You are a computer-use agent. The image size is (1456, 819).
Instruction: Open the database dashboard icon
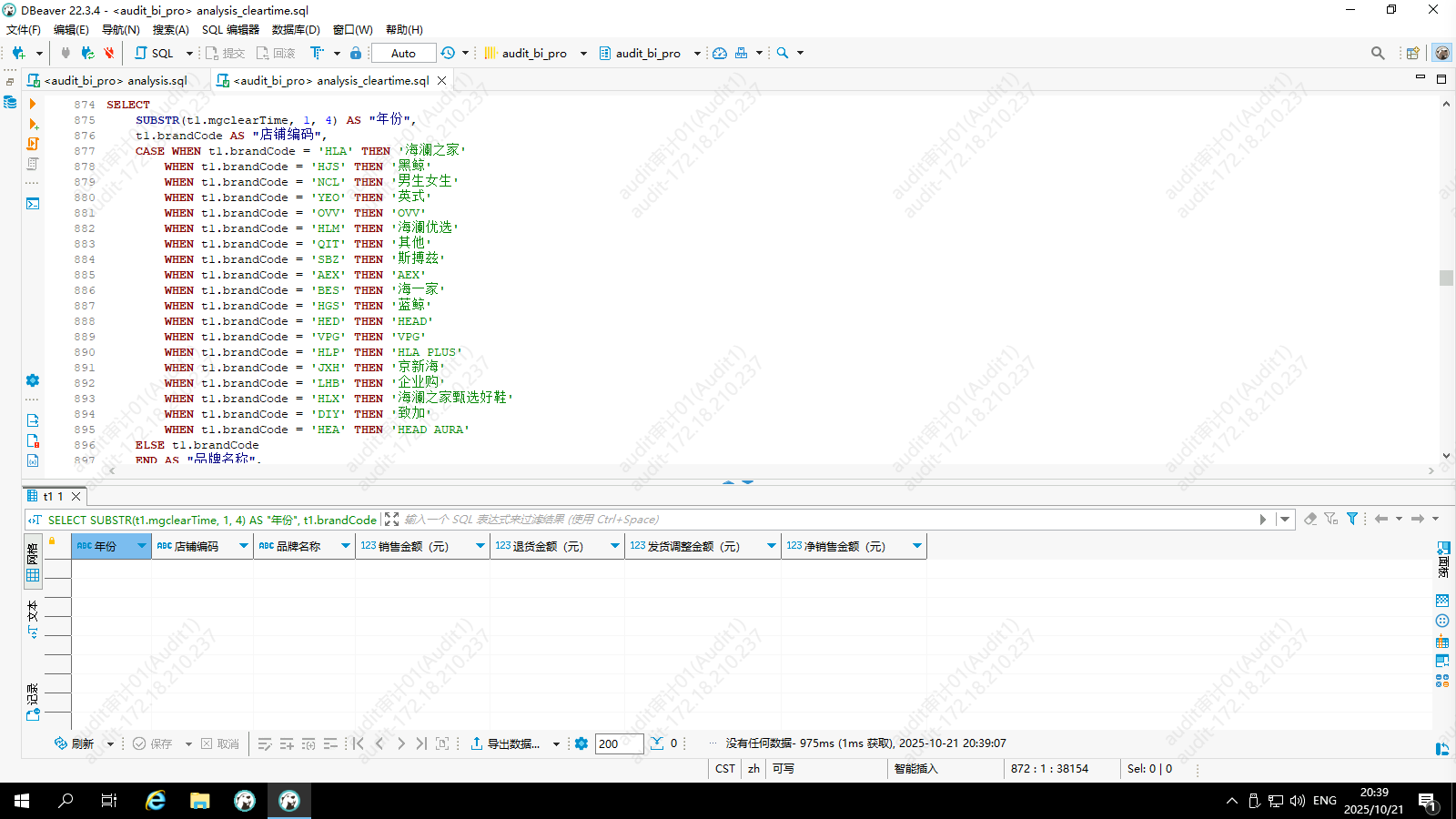point(720,53)
